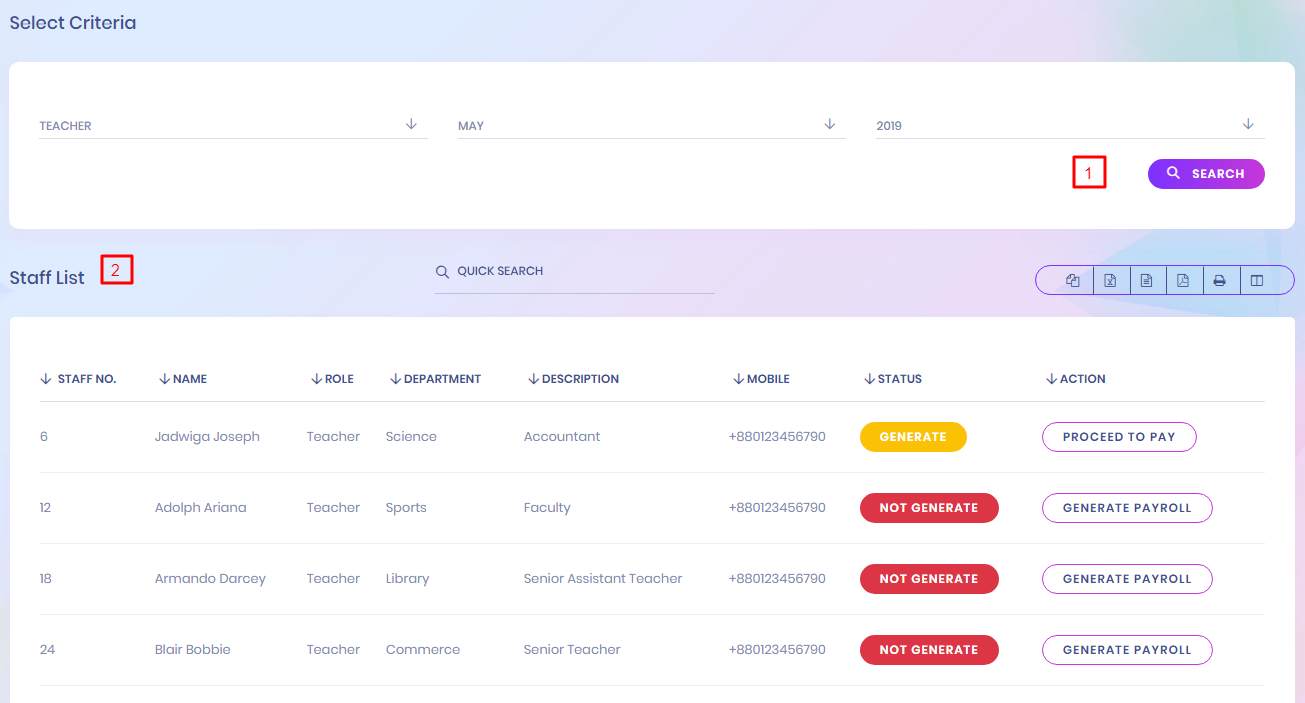Export staff list as PDF
Image resolution: width=1305 pixels, height=703 pixels.
pos(1183,281)
